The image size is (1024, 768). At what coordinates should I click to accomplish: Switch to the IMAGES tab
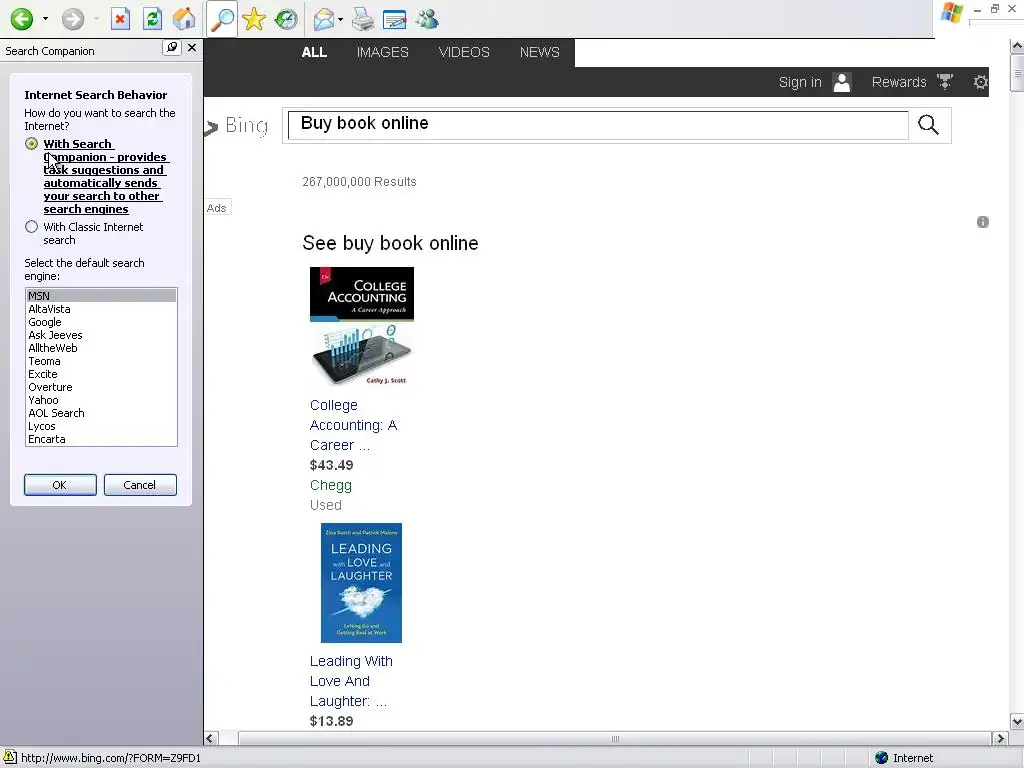point(383,52)
